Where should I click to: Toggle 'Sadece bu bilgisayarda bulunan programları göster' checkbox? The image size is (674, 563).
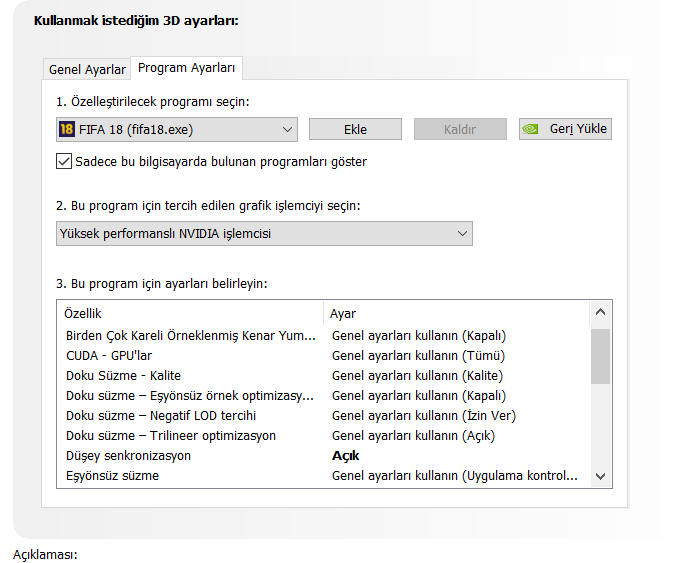click(65, 161)
